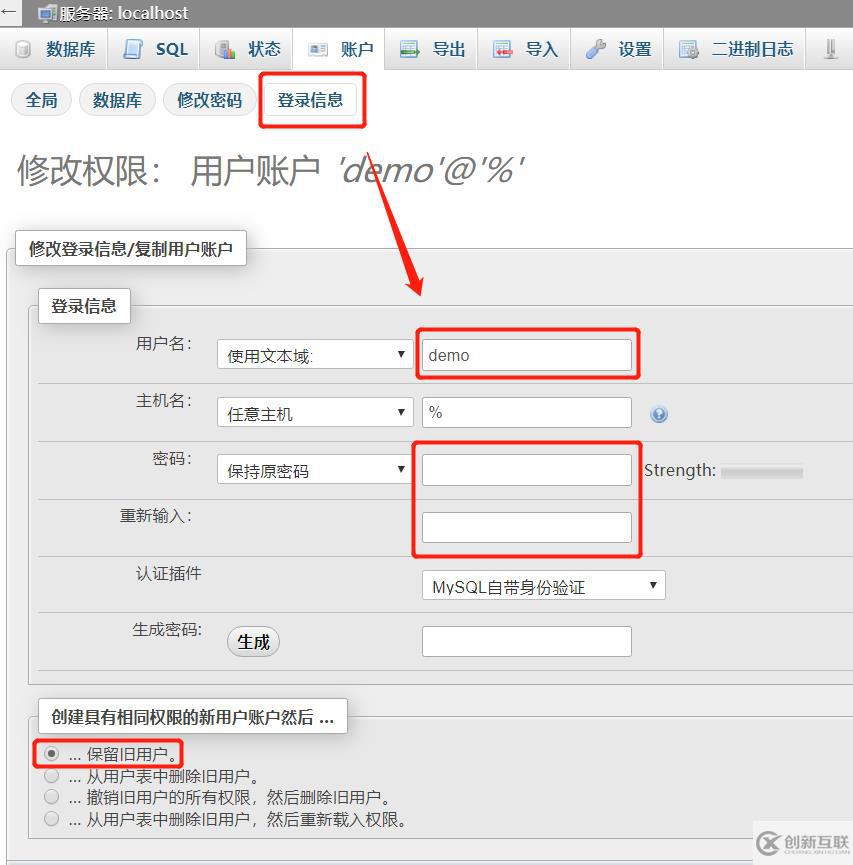Image resolution: width=853 pixels, height=865 pixels.
Task: Select 从用户表中删除旧用户 radio option
Action: coord(51,776)
